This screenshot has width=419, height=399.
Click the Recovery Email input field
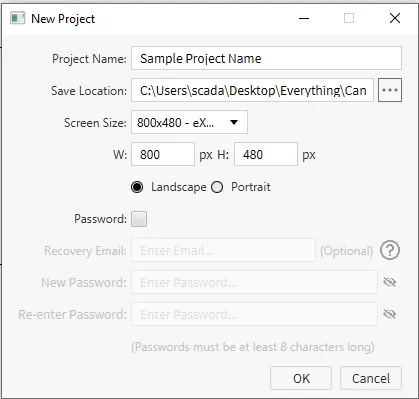[223, 250]
